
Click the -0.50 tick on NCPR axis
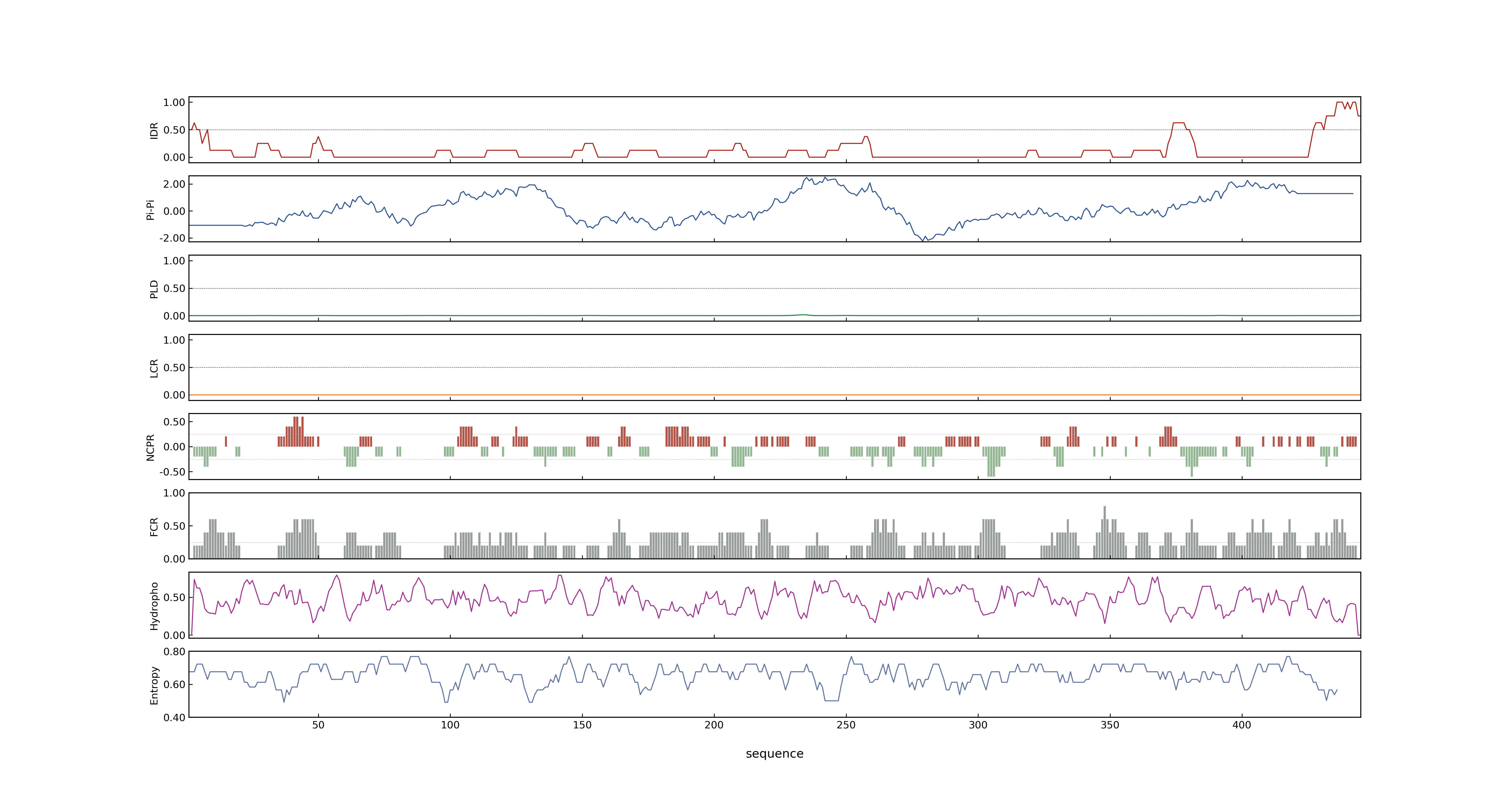172,472
